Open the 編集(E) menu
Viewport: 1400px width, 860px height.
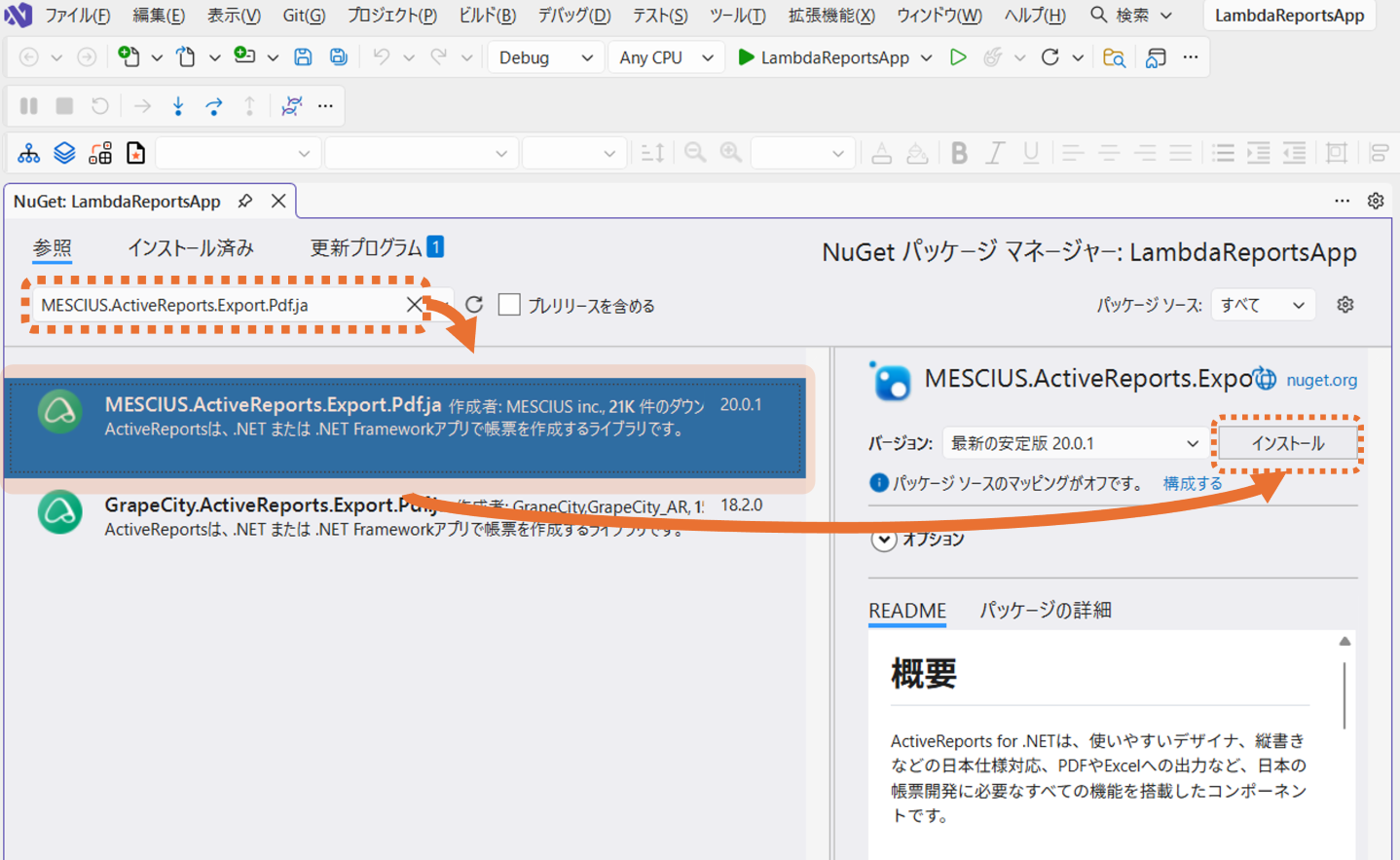[x=159, y=16]
